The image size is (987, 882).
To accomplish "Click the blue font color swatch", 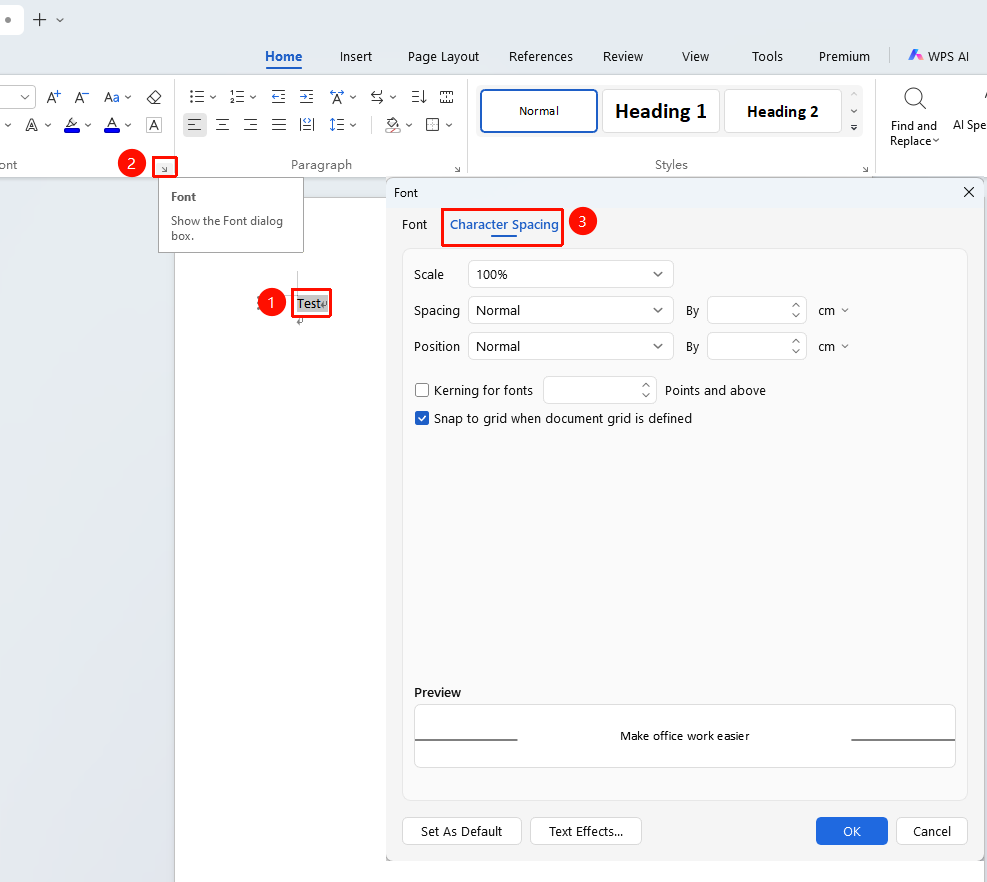I will click(x=112, y=125).
